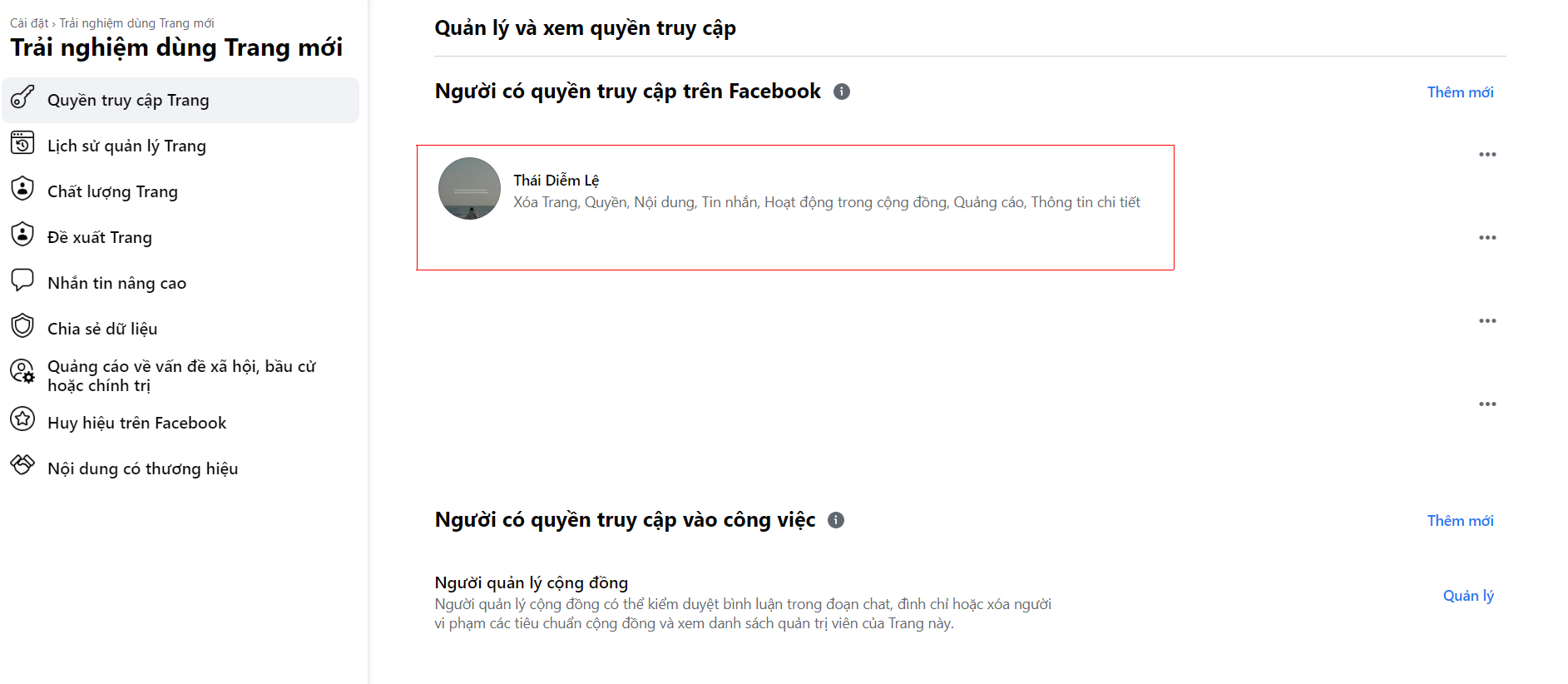Click Quản lý for Người quản lý cộng đồng

click(x=1468, y=596)
